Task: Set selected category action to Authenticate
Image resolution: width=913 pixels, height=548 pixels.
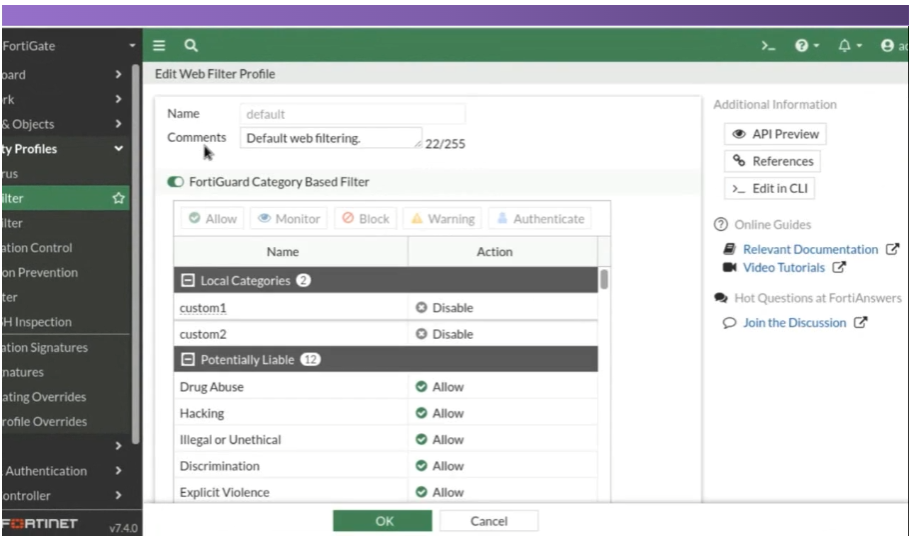Action: pyautogui.click(x=540, y=219)
